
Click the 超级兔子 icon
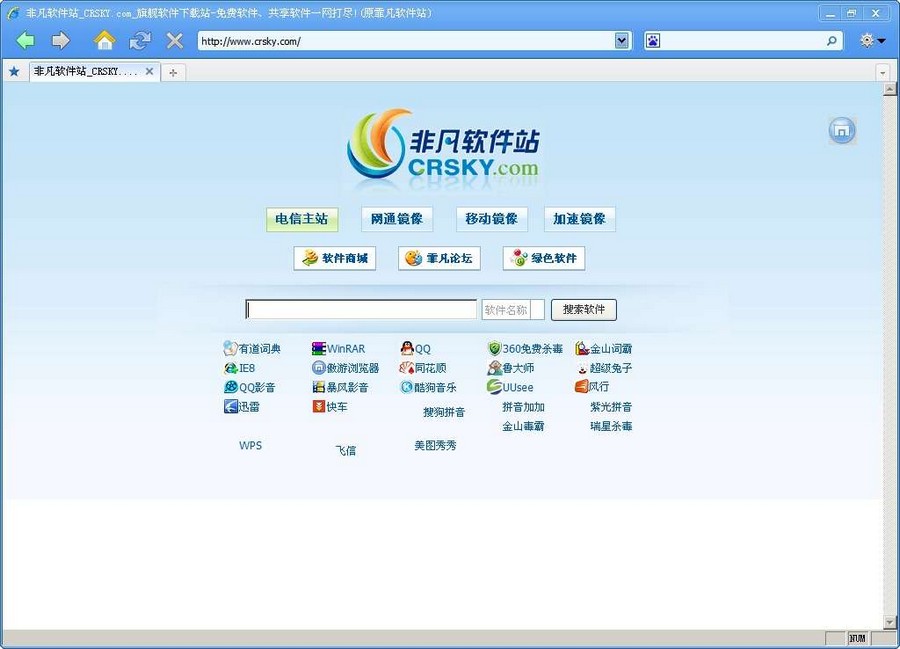(582, 368)
